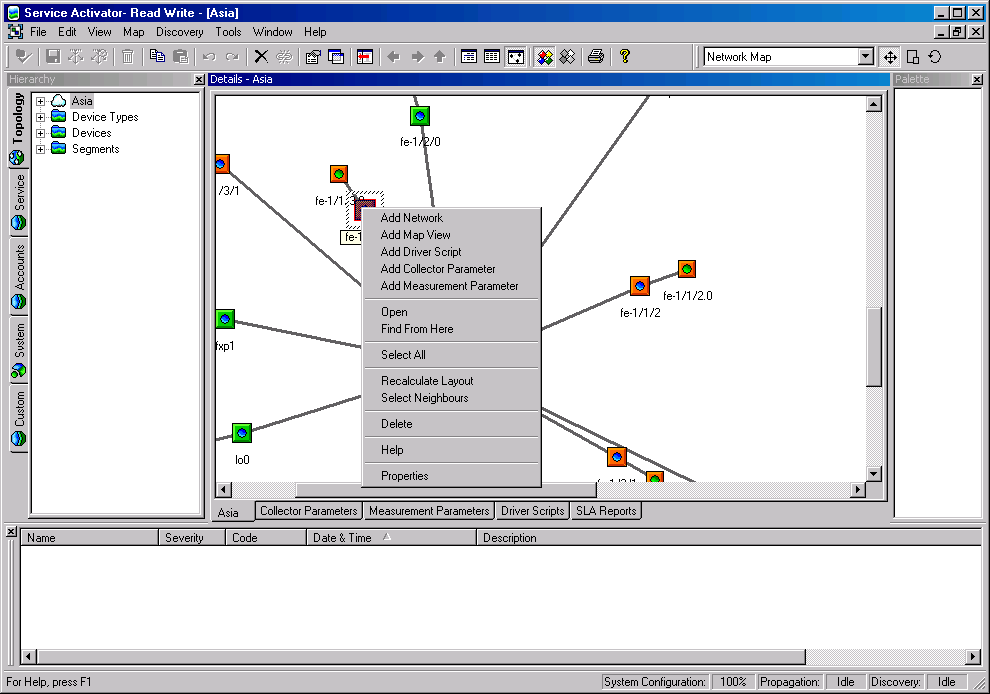Click the back arrow navigation icon

tap(394, 57)
